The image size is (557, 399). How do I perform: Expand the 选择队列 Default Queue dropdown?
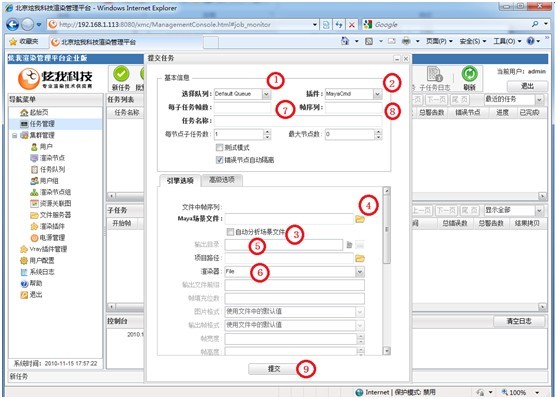(x=267, y=94)
